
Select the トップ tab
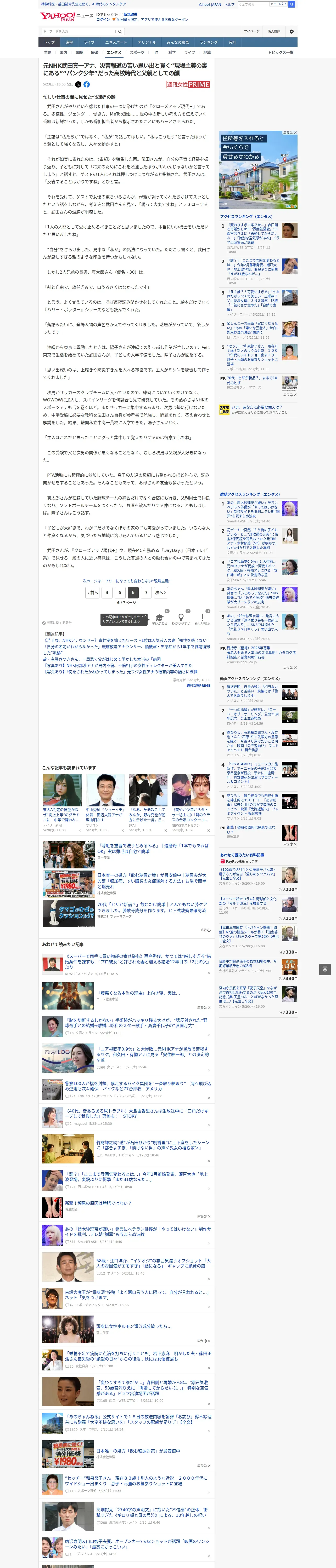pos(49,43)
